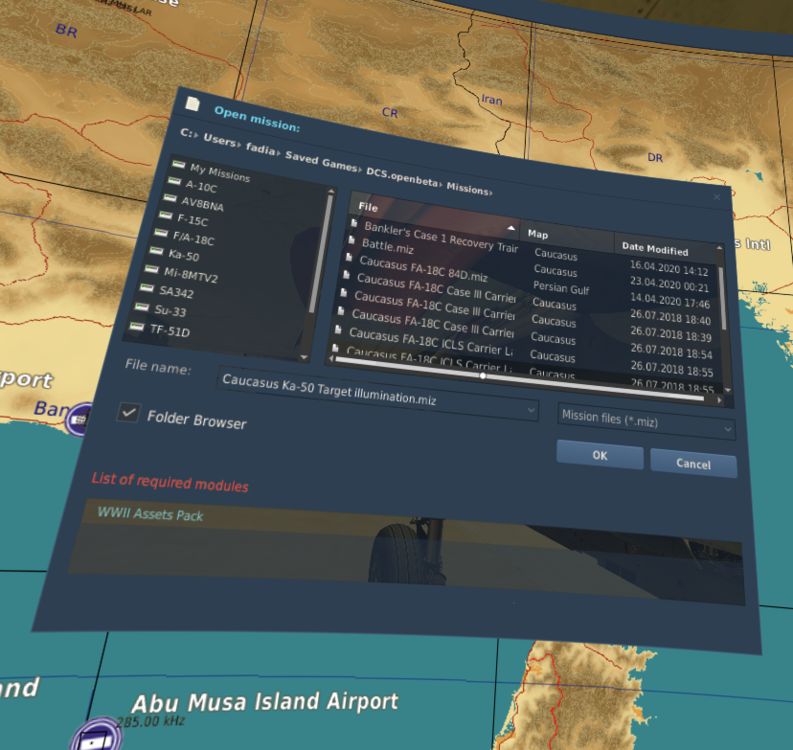Viewport: 793px width, 750px height.
Task: Click the Cancel button
Action: 693,463
